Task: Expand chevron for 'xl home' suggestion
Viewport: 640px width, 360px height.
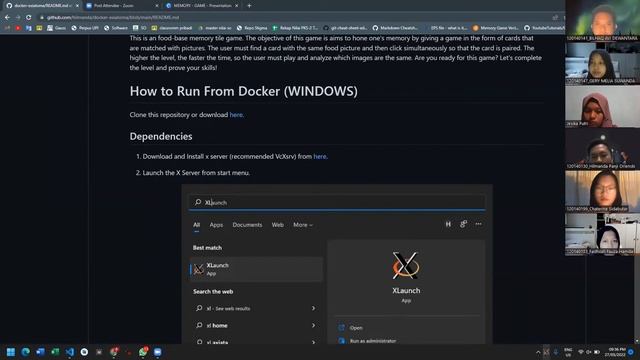Action: 313,326
